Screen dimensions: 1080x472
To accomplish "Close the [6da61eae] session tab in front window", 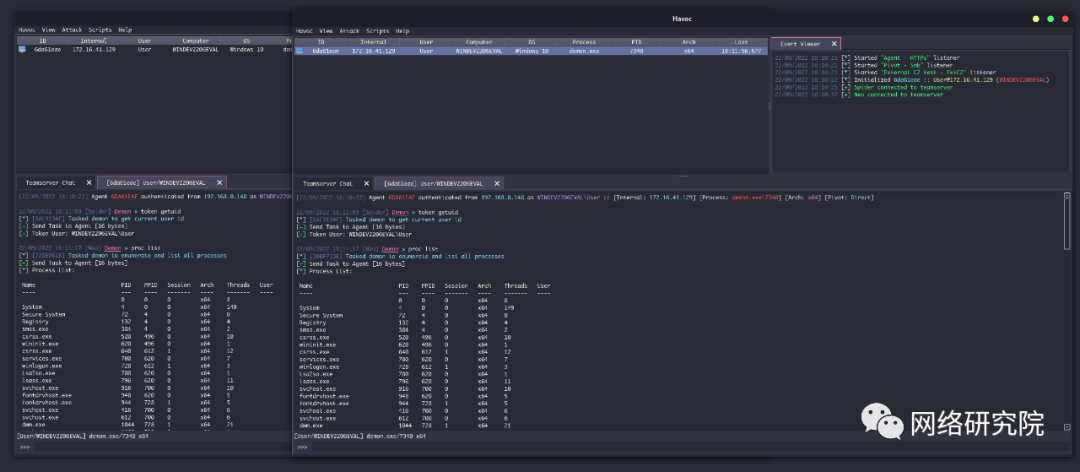I will pos(497,183).
